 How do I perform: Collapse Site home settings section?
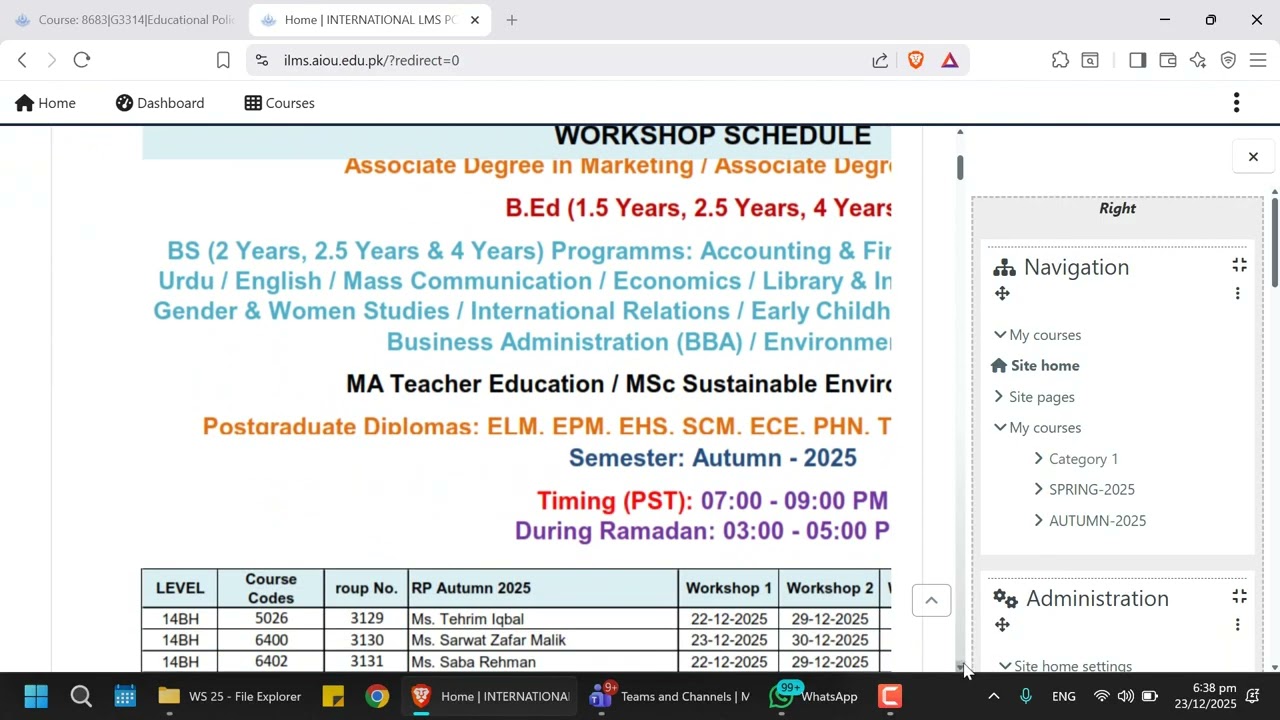(1005, 666)
